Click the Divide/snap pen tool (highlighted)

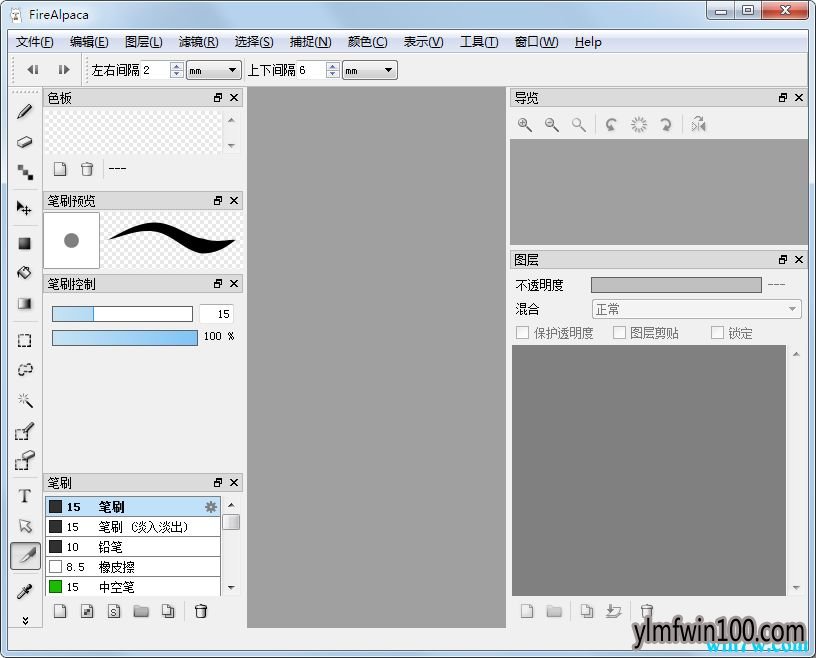26,556
